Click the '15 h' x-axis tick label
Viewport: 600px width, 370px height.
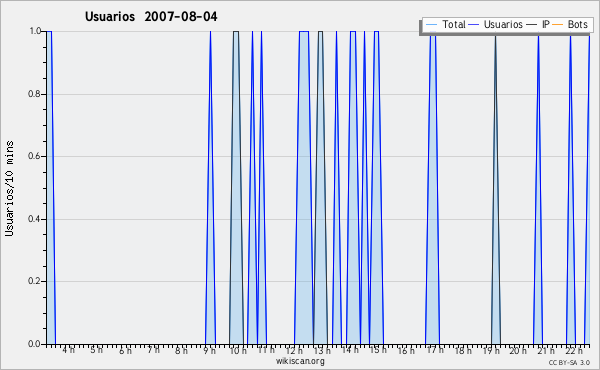379,350
